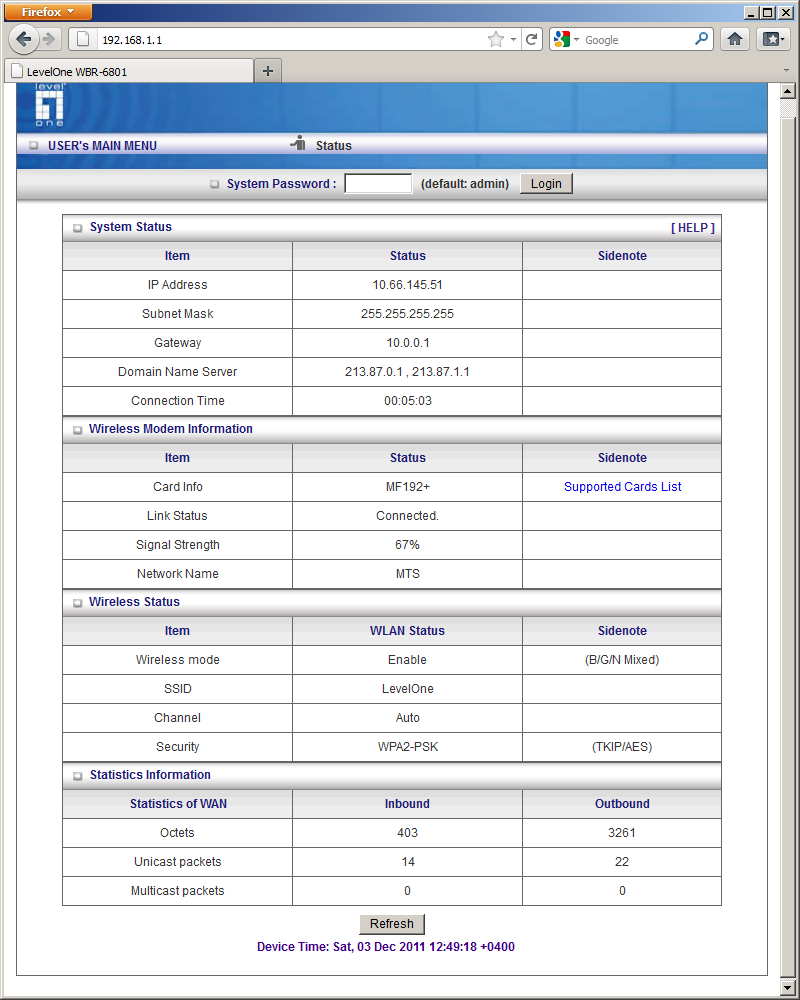
Task: Open the Google search engine selector
Action: click(x=566, y=40)
